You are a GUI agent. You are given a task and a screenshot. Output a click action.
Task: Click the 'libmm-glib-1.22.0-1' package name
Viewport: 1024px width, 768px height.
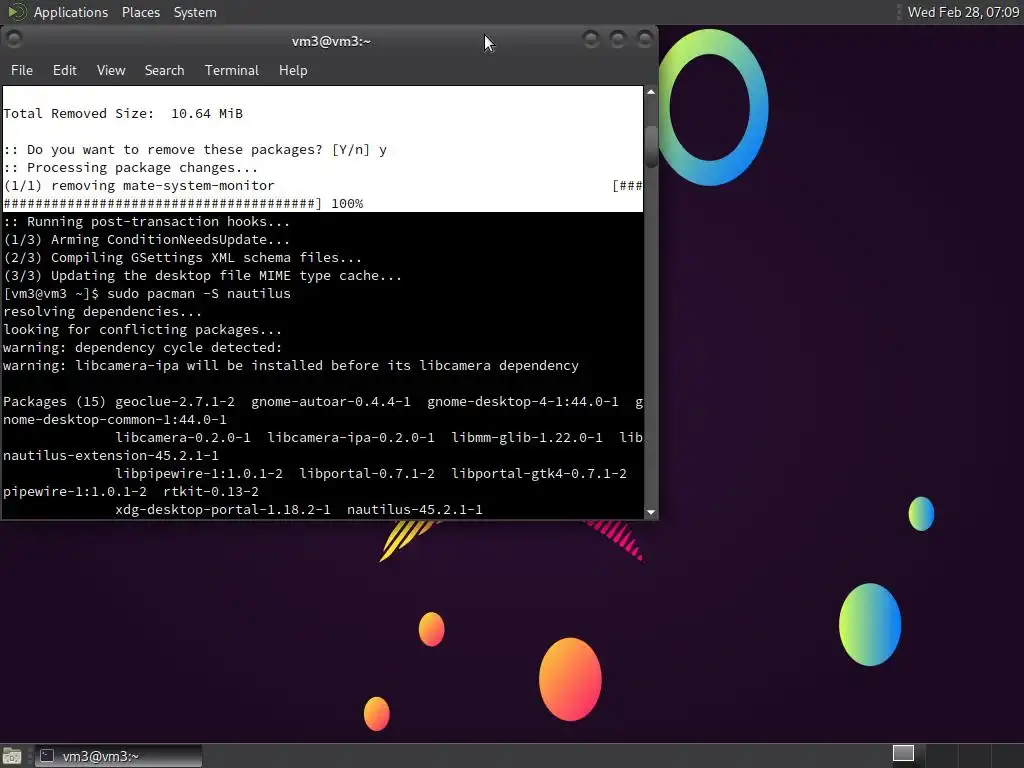coord(526,438)
